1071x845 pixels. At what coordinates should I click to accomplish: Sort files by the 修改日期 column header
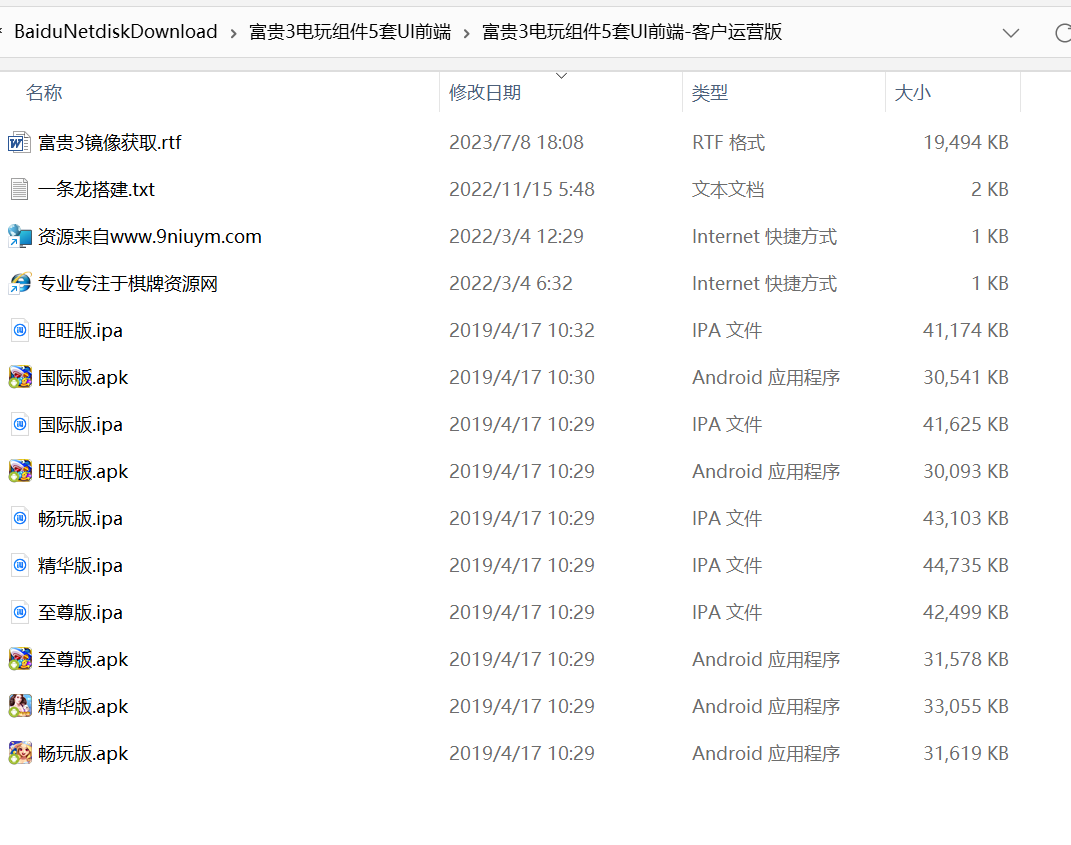485,93
